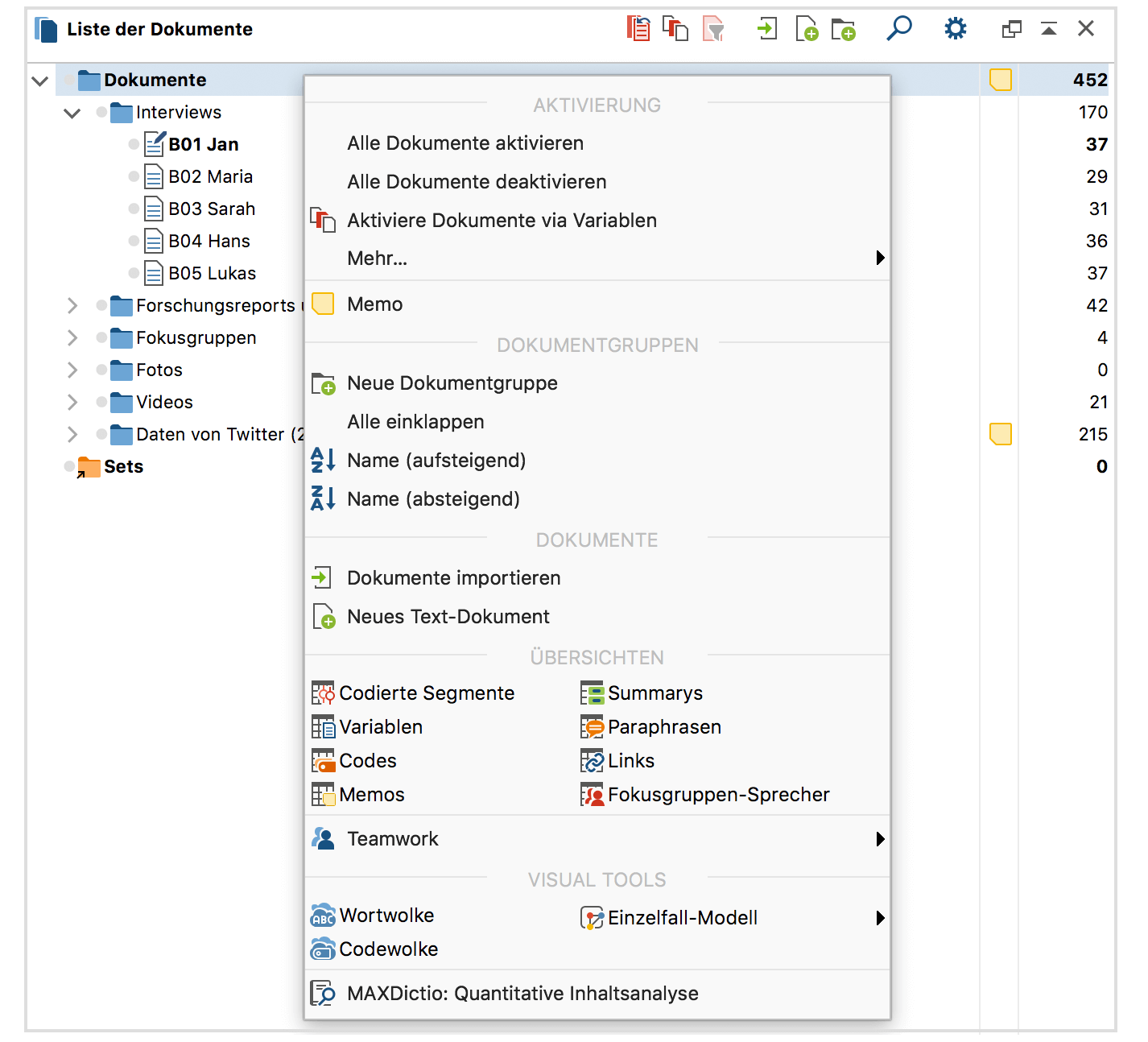This screenshot has width=1148, height=1042.
Task: Expand the Mehr... submenu arrow
Action: (879, 258)
